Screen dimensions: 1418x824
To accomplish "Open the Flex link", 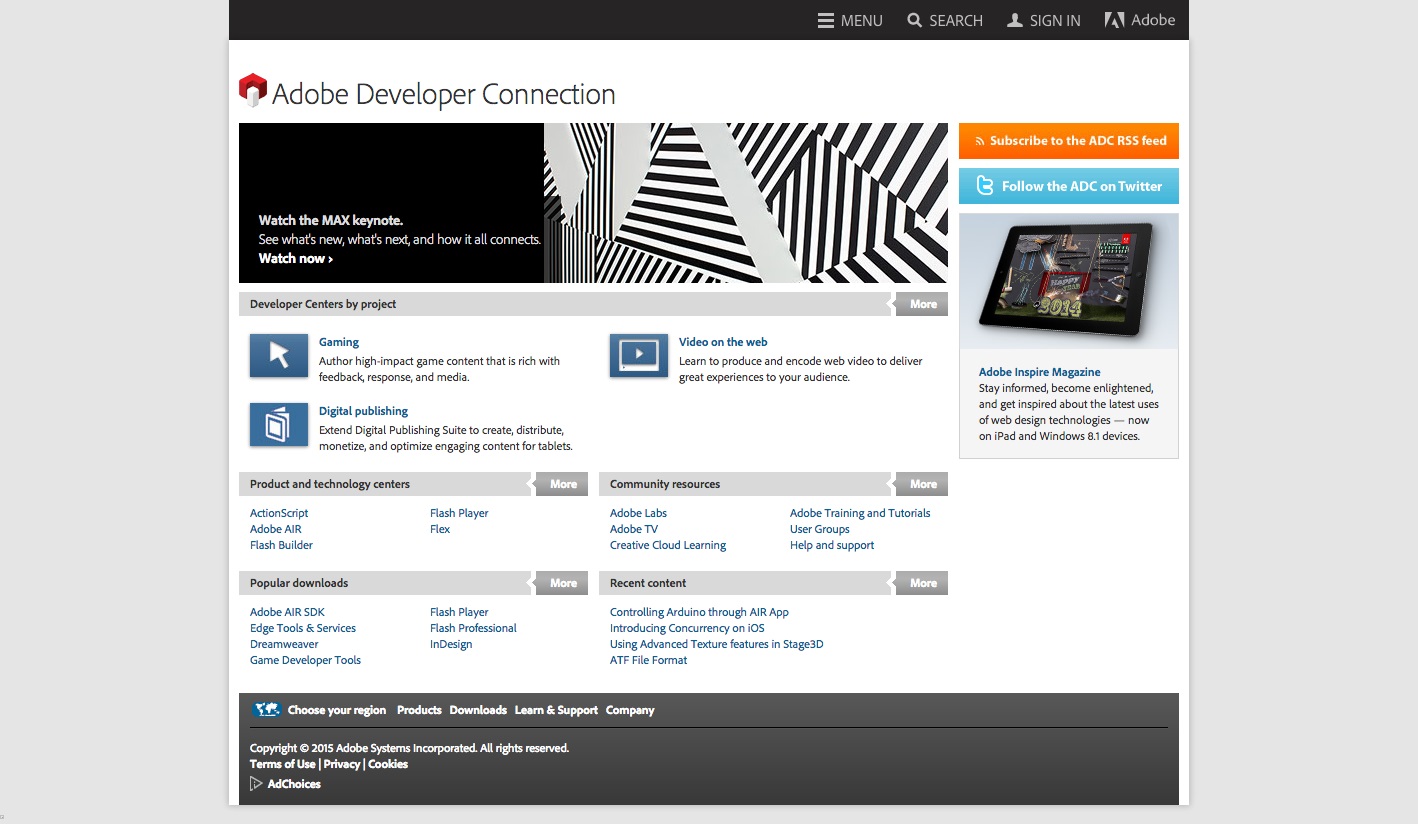I will coord(440,529).
